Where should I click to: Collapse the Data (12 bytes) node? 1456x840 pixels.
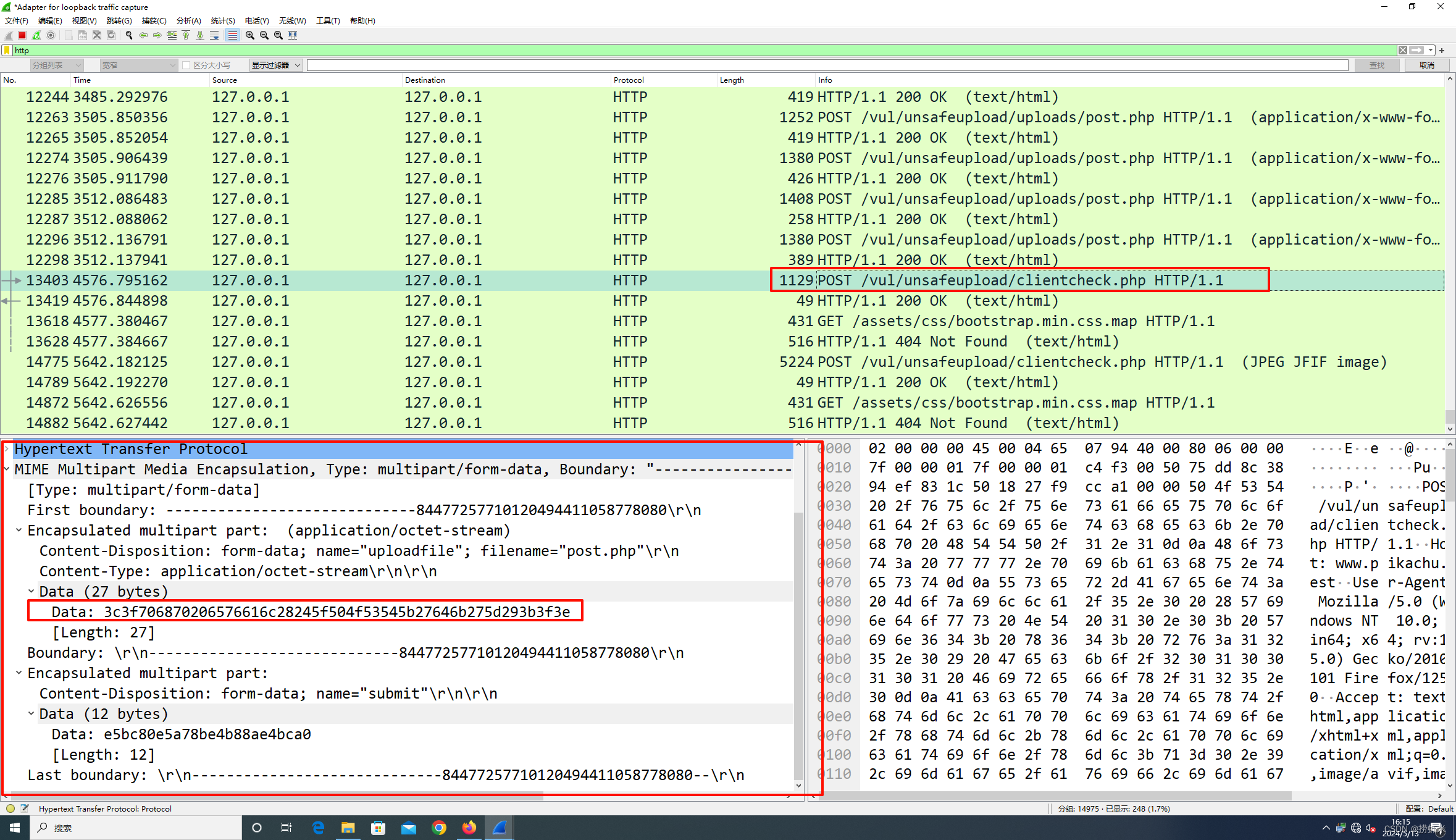tap(31, 714)
